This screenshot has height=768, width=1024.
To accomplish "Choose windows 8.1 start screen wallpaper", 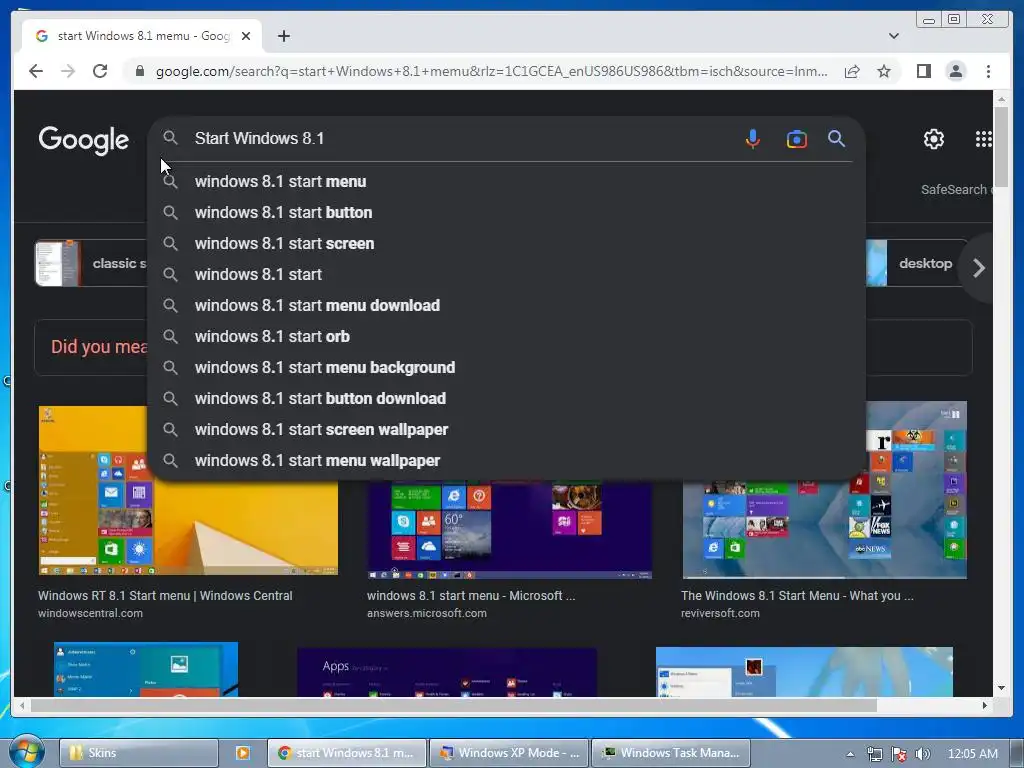I will (x=507, y=430).
